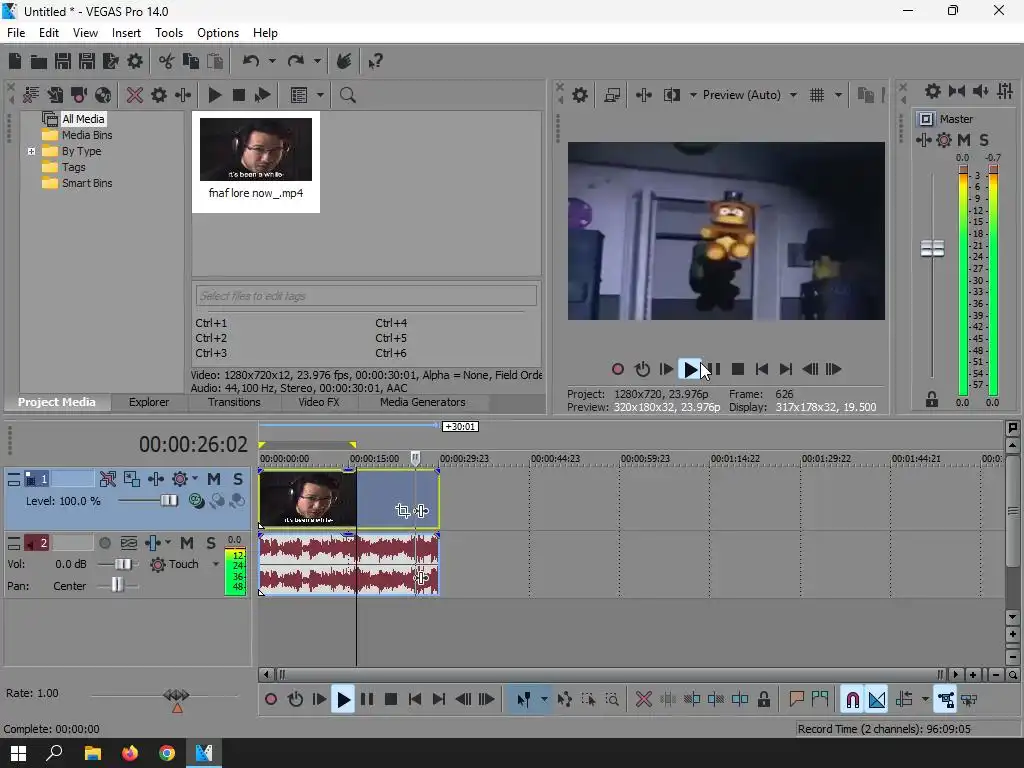Click the tags input field
This screenshot has height=768, width=1024.
pos(366,296)
